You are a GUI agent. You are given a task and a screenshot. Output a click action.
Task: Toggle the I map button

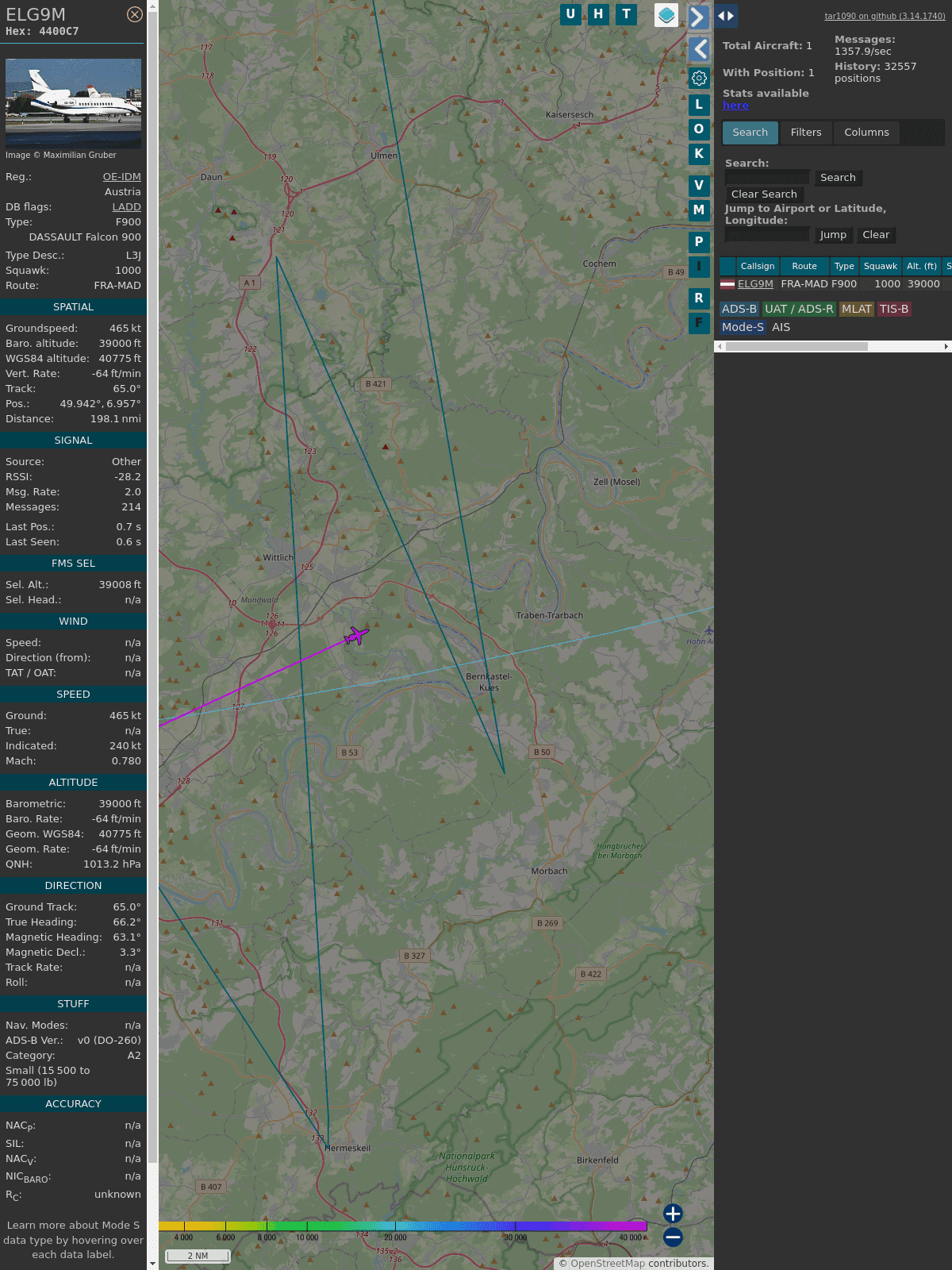click(699, 267)
